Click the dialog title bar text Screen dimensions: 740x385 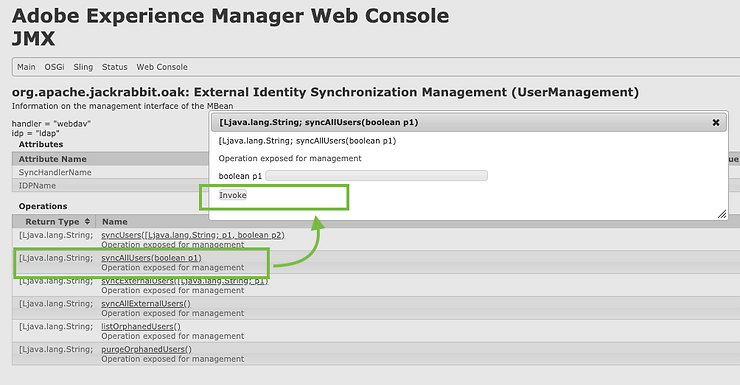click(319, 123)
